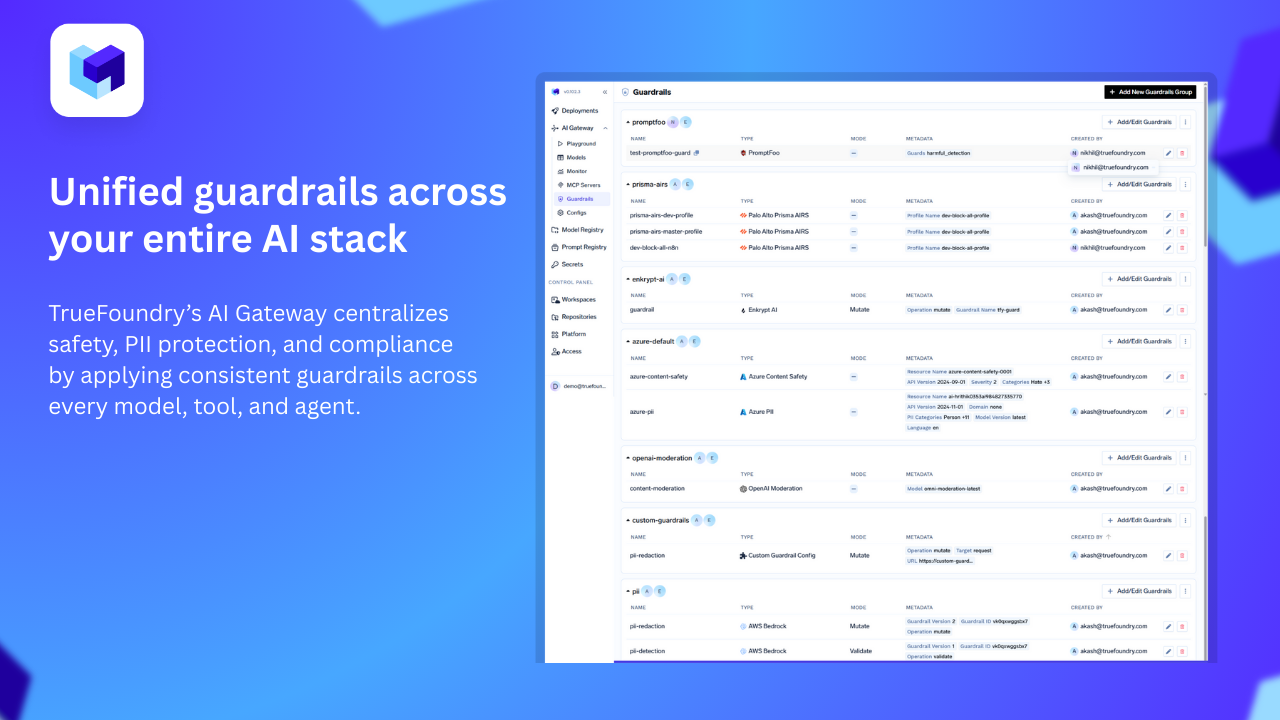1280x720 pixels.
Task: Delete the prisma-airs-master-profile guardrail
Action: [1182, 231]
